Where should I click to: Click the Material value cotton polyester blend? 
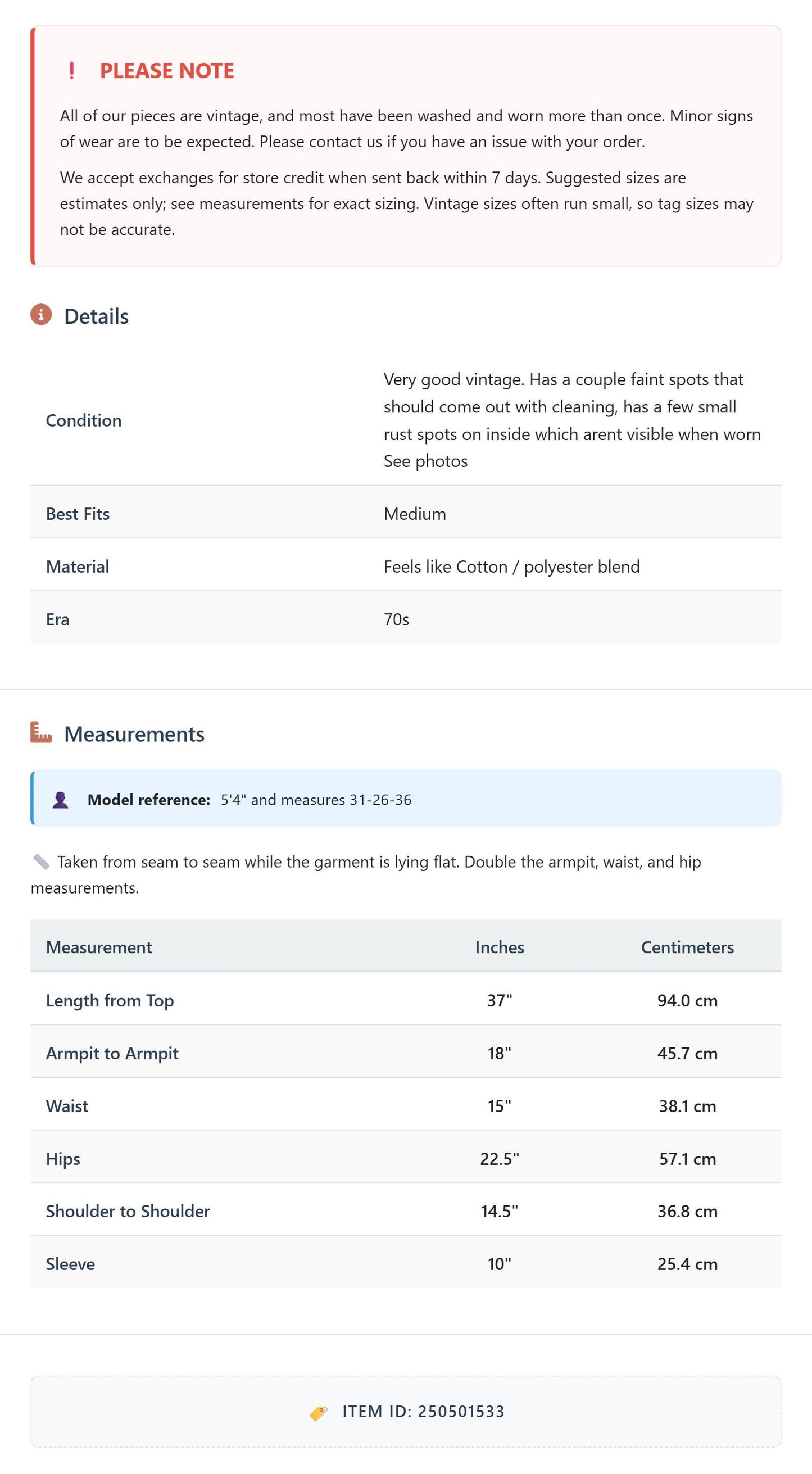click(x=511, y=566)
